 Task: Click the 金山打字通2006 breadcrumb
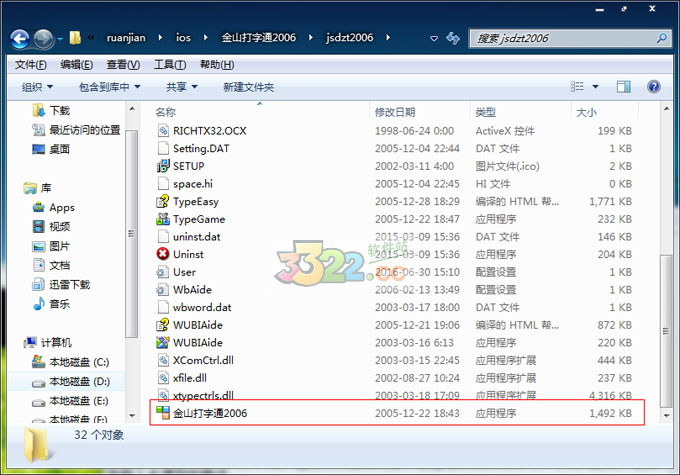[x=258, y=38]
